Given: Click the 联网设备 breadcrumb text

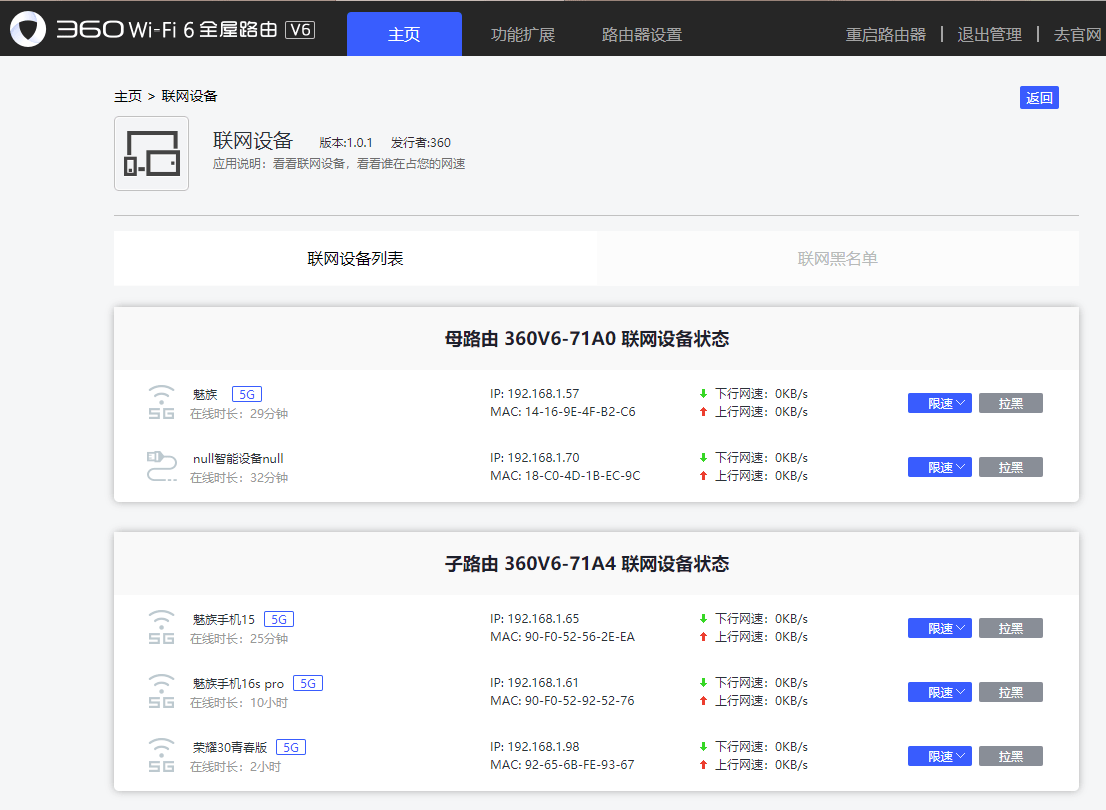Looking at the screenshot, I should (x=189, y=96).
